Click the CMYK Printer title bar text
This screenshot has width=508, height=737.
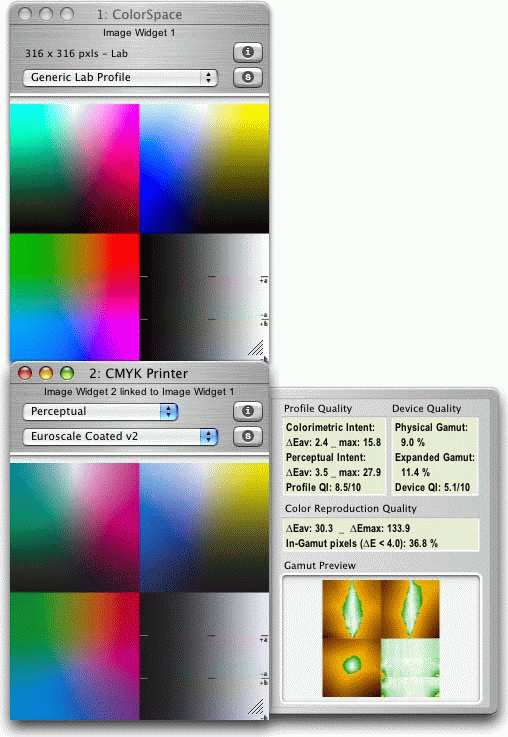point(138,374)
